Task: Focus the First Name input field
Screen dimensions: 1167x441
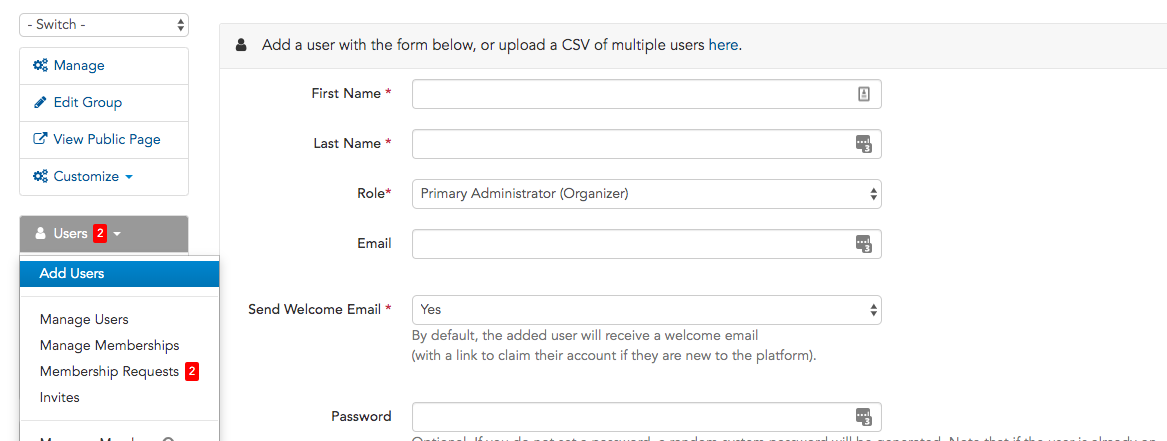Action: 647,94
